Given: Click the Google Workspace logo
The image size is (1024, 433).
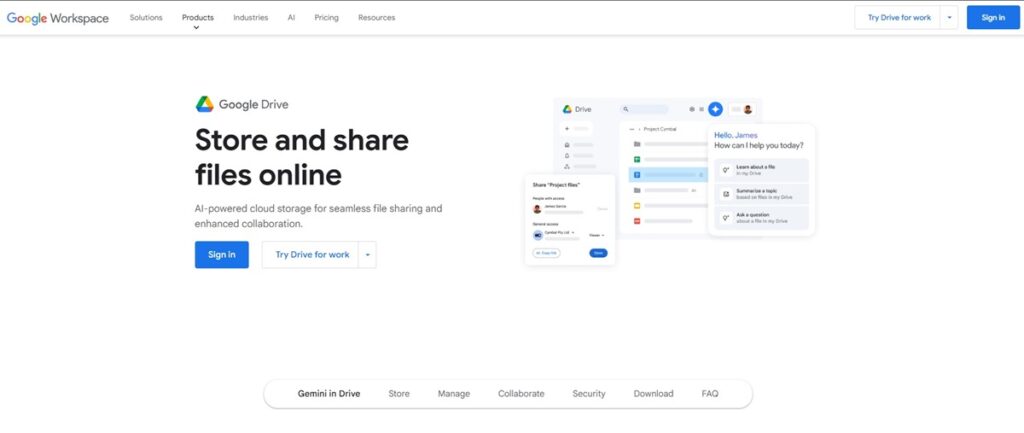Looking at the screenshot, I should click(57, 18).
